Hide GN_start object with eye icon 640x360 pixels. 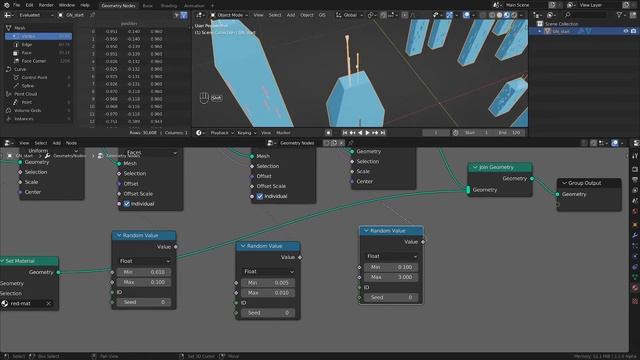point(626,31)
